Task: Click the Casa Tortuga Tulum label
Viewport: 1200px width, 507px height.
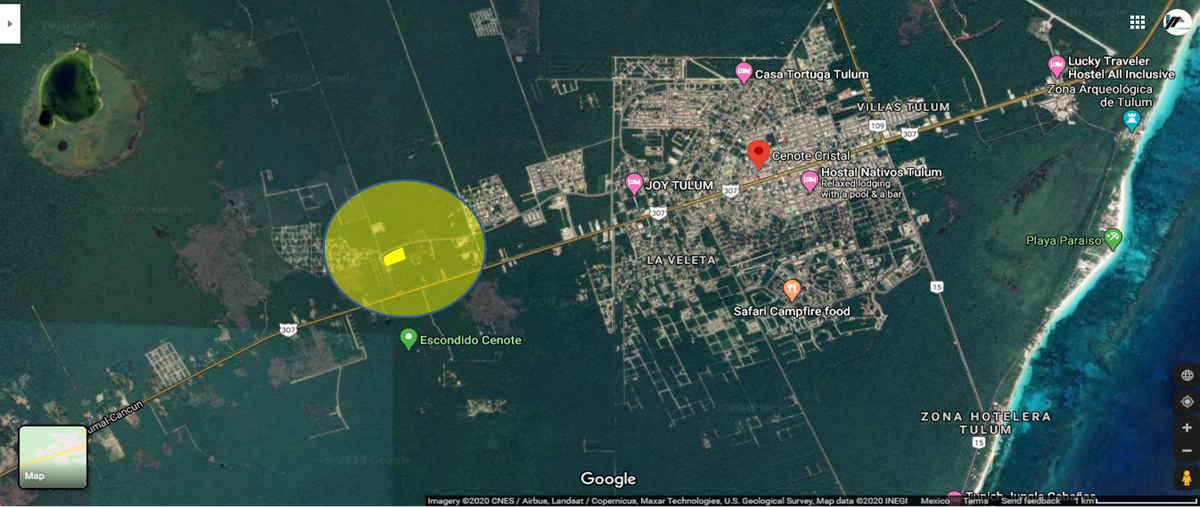Action: click(811, 75)
